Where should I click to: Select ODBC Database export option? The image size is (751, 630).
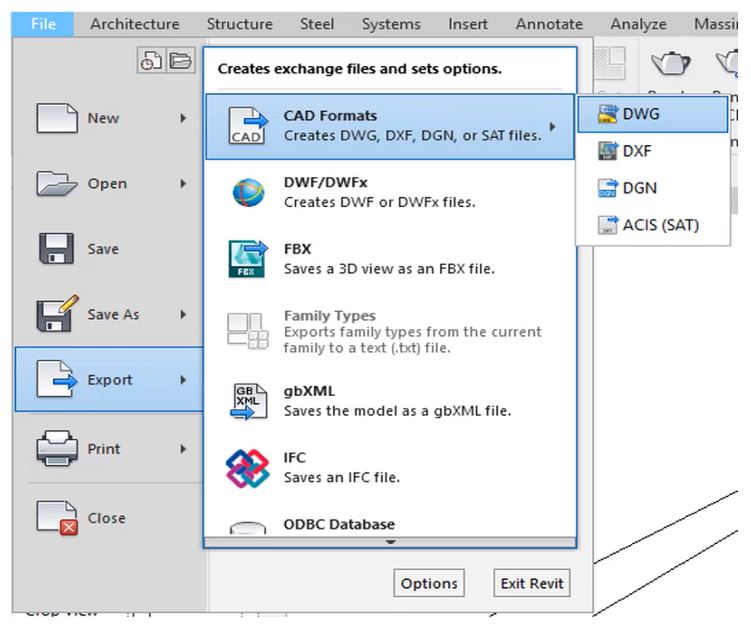[390, 524]
